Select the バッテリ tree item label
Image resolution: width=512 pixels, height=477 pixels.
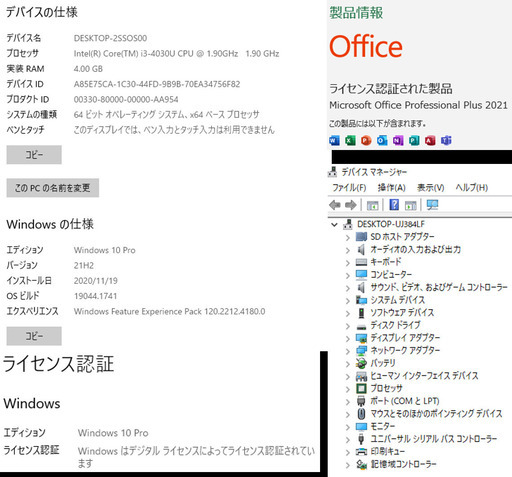[x=383, y=363]
